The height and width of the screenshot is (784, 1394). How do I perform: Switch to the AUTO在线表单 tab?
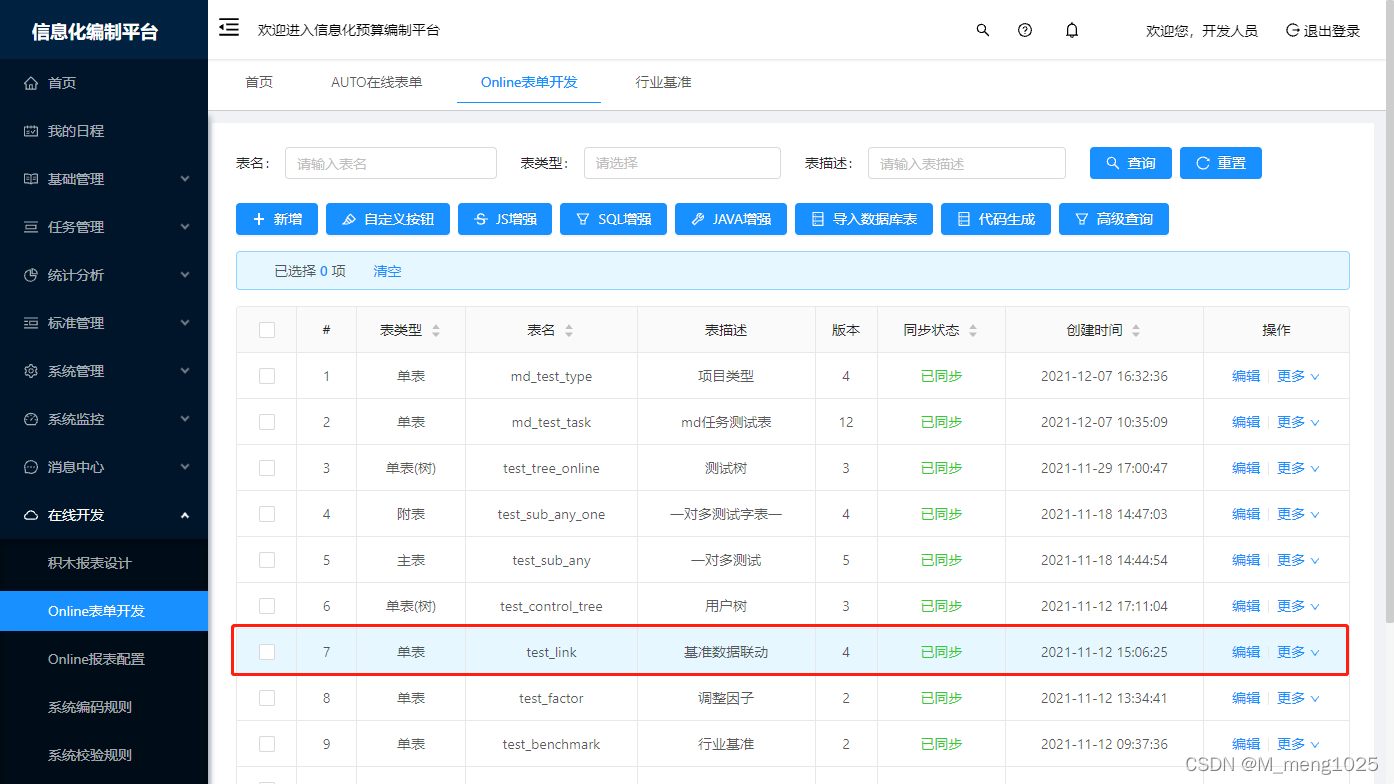[377, 83]
